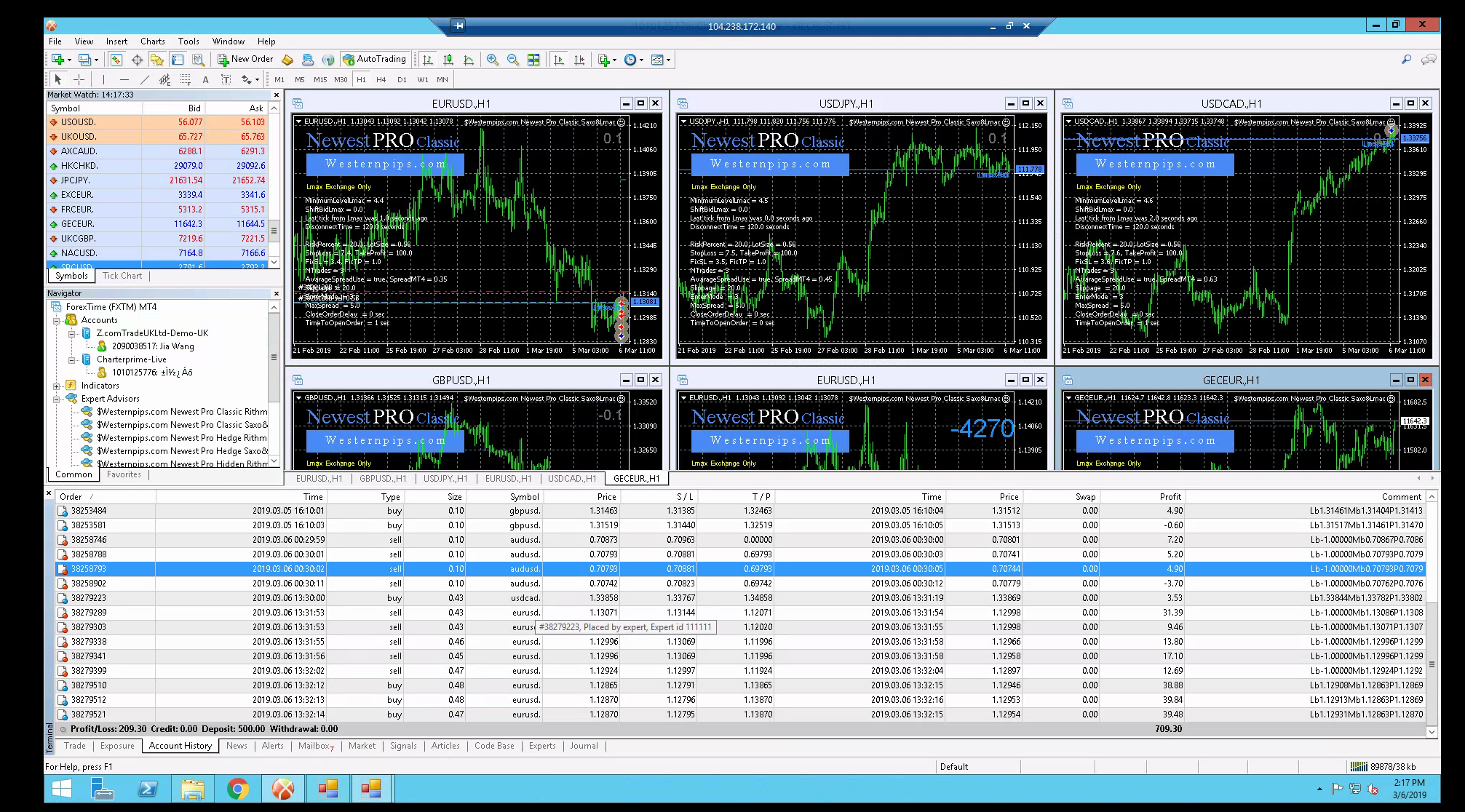Select GECEUR. symbol in Market Watch
This screenshot has width=1465, height=812.
coord(157,224)
